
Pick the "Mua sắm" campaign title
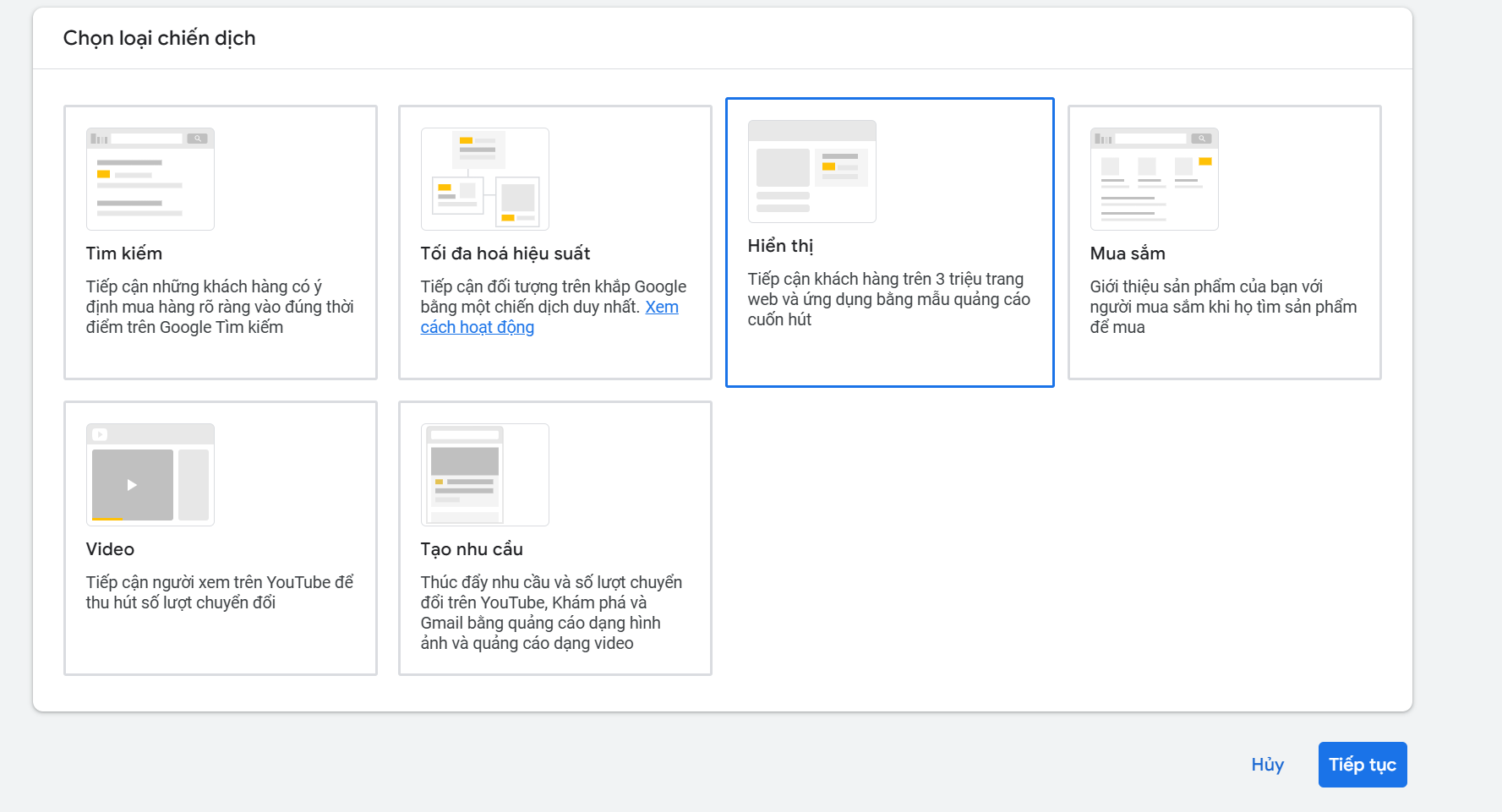coord(1128,253)
